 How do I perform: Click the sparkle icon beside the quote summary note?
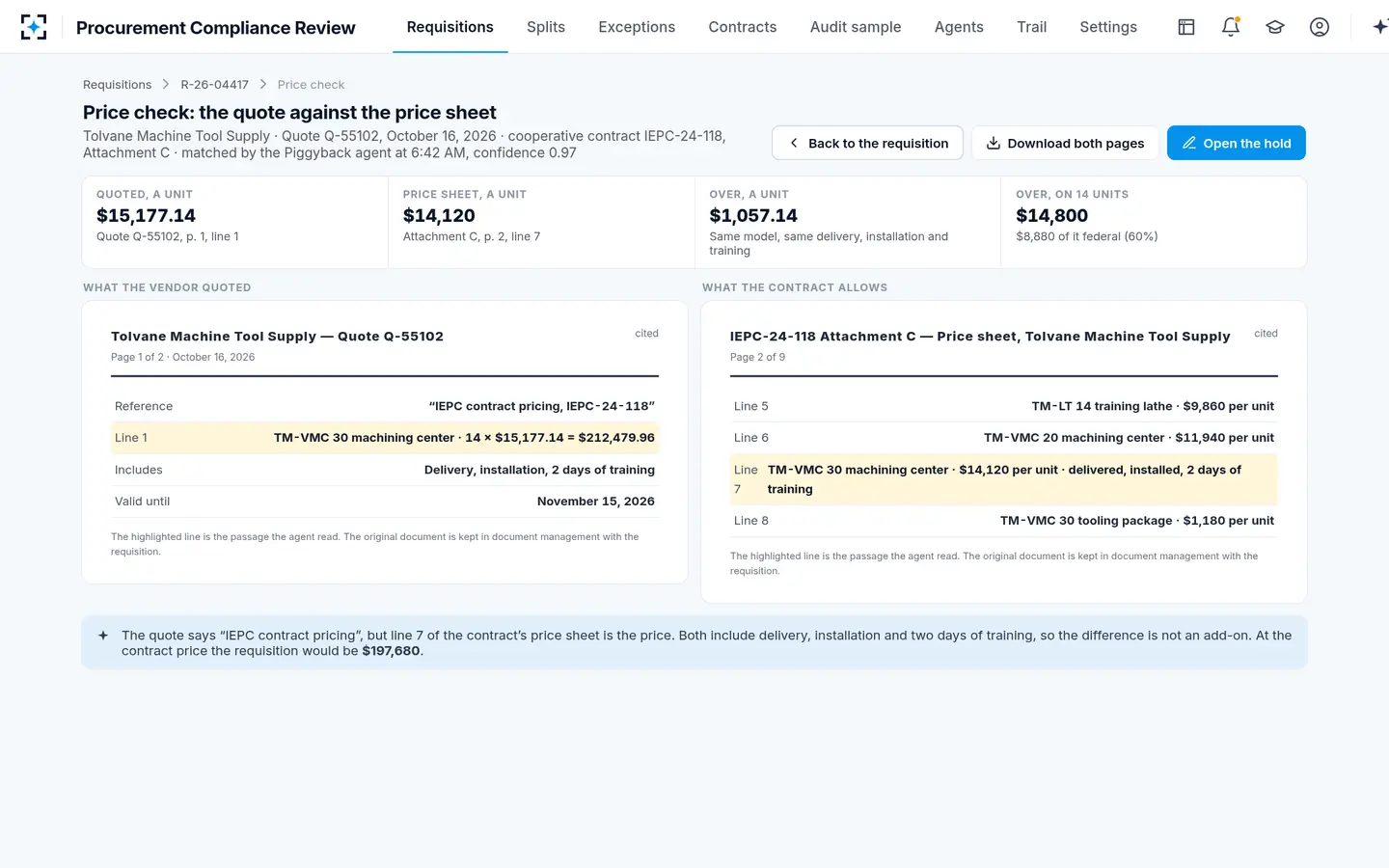(x=103, y=636)
